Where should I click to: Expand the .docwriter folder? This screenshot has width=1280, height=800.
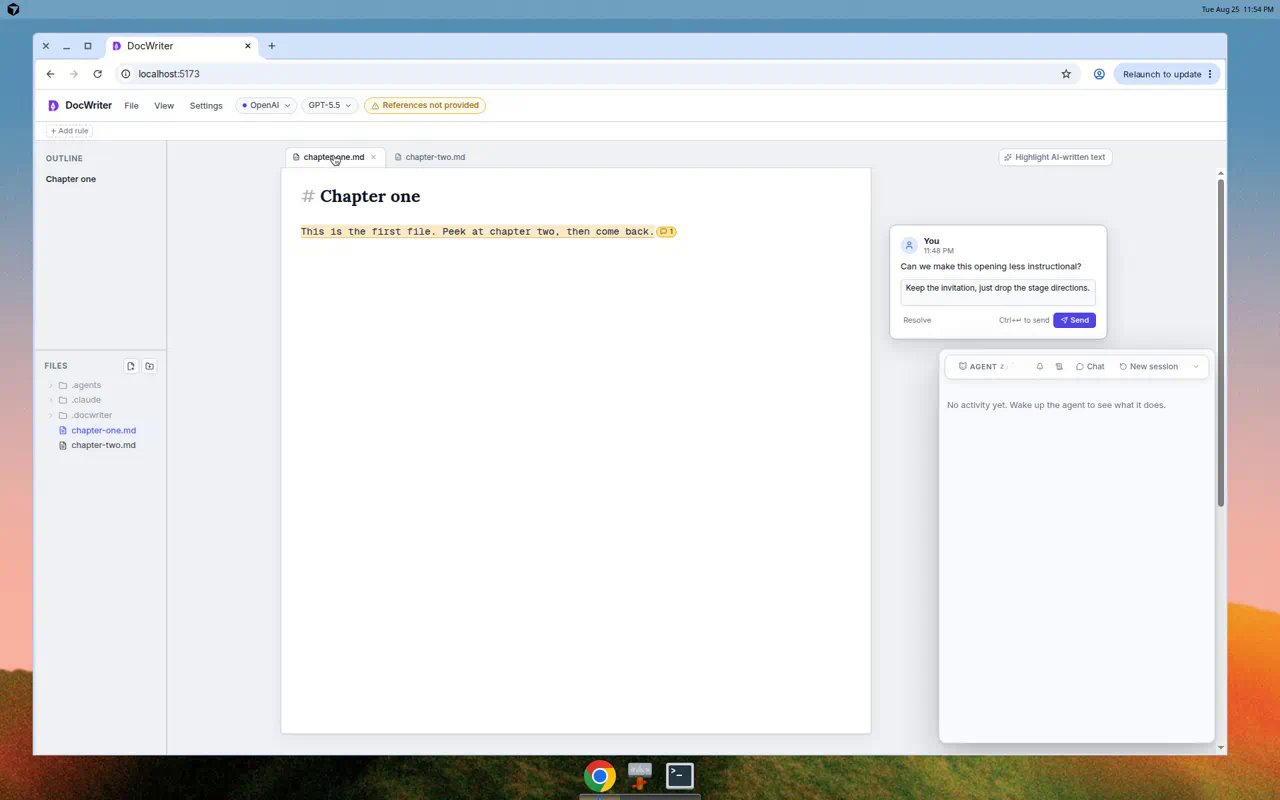[51, 415]
